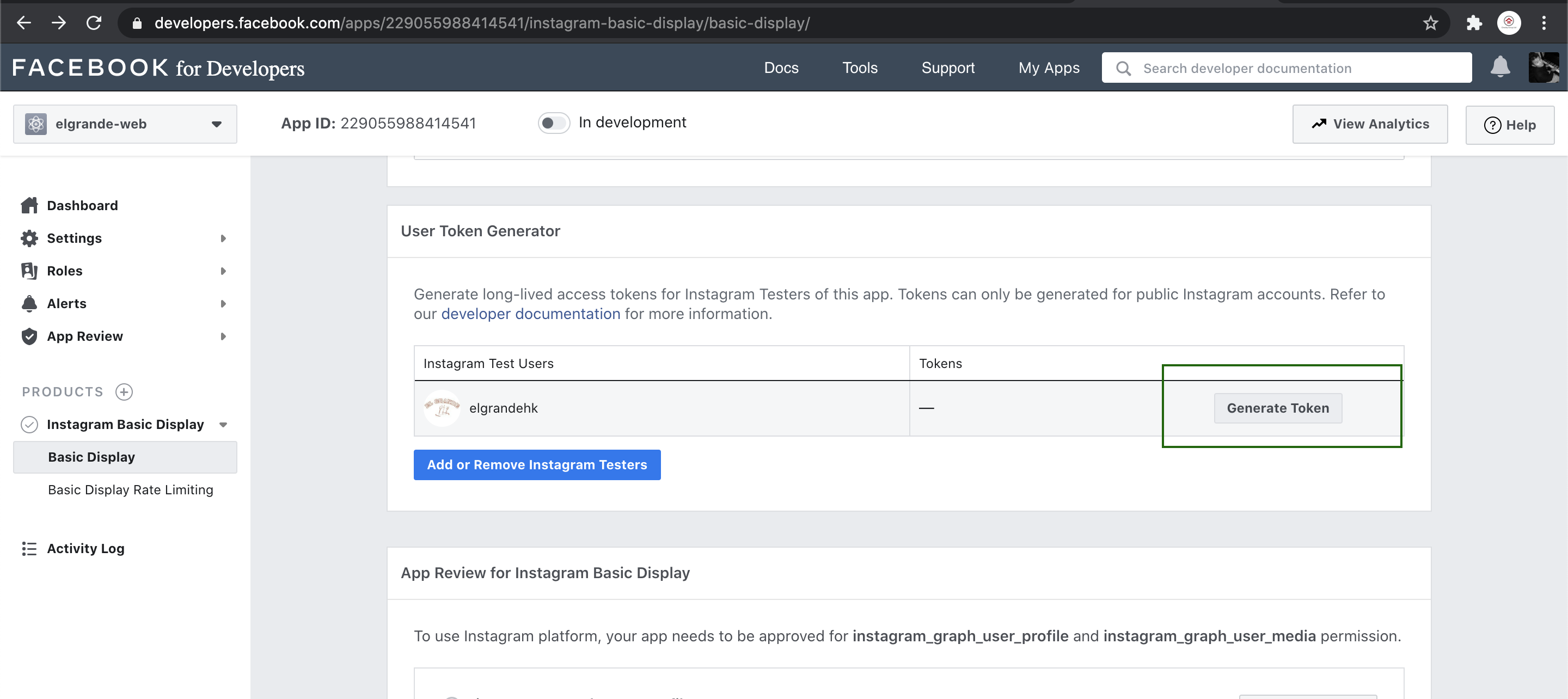Expand the elgrande-web app selector
This screenshot has height=699, width=1568.
coord(216,124)
